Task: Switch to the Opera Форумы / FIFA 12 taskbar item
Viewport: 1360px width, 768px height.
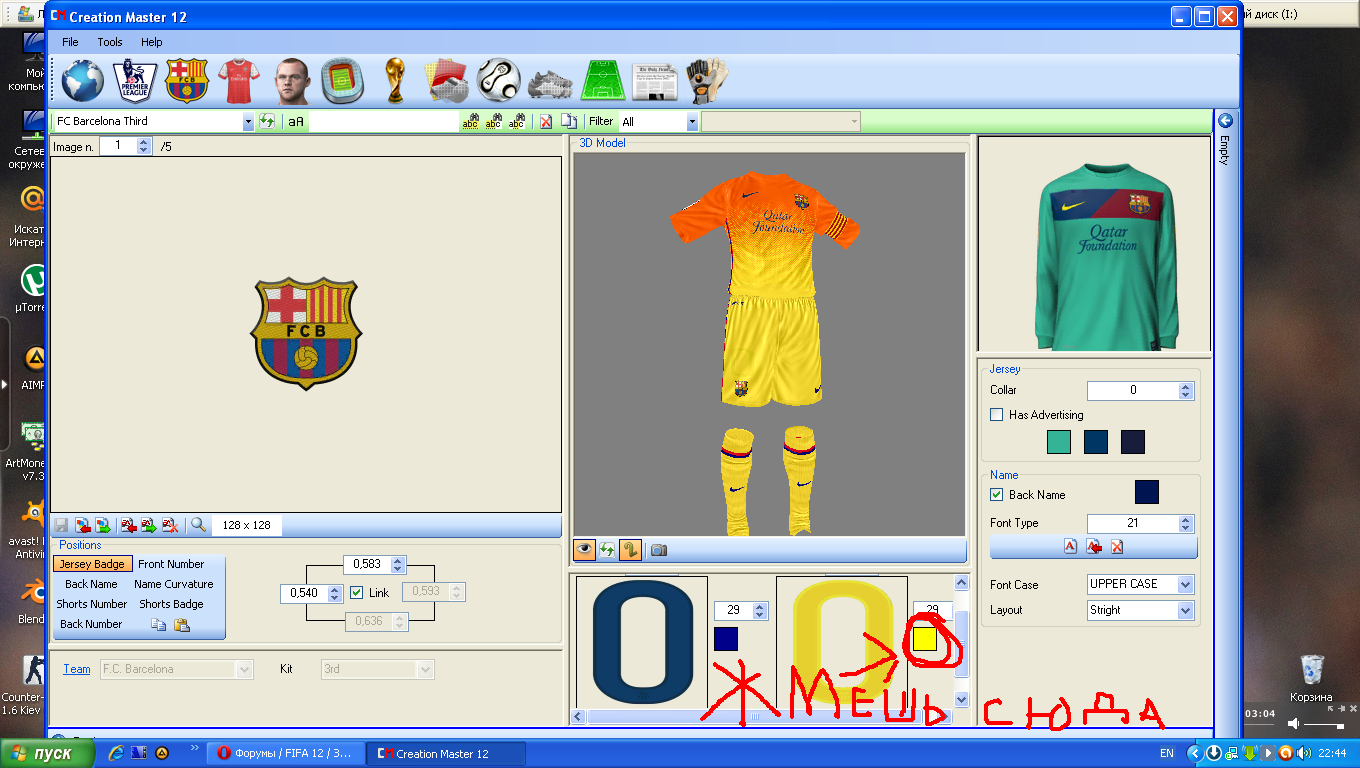Action: click(x=285, y=753)
